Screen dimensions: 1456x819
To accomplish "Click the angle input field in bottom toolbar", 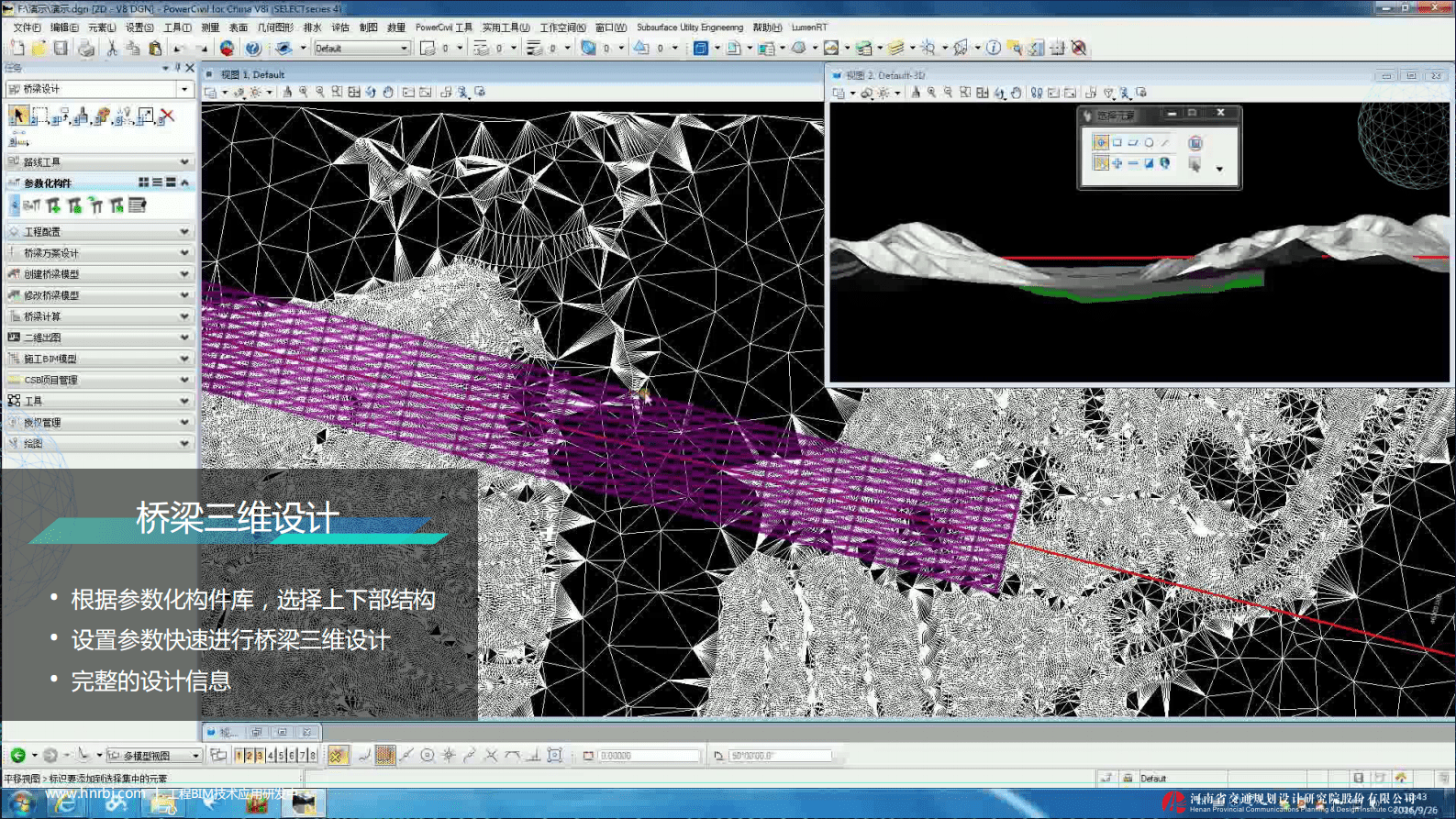I will (780, 756).
